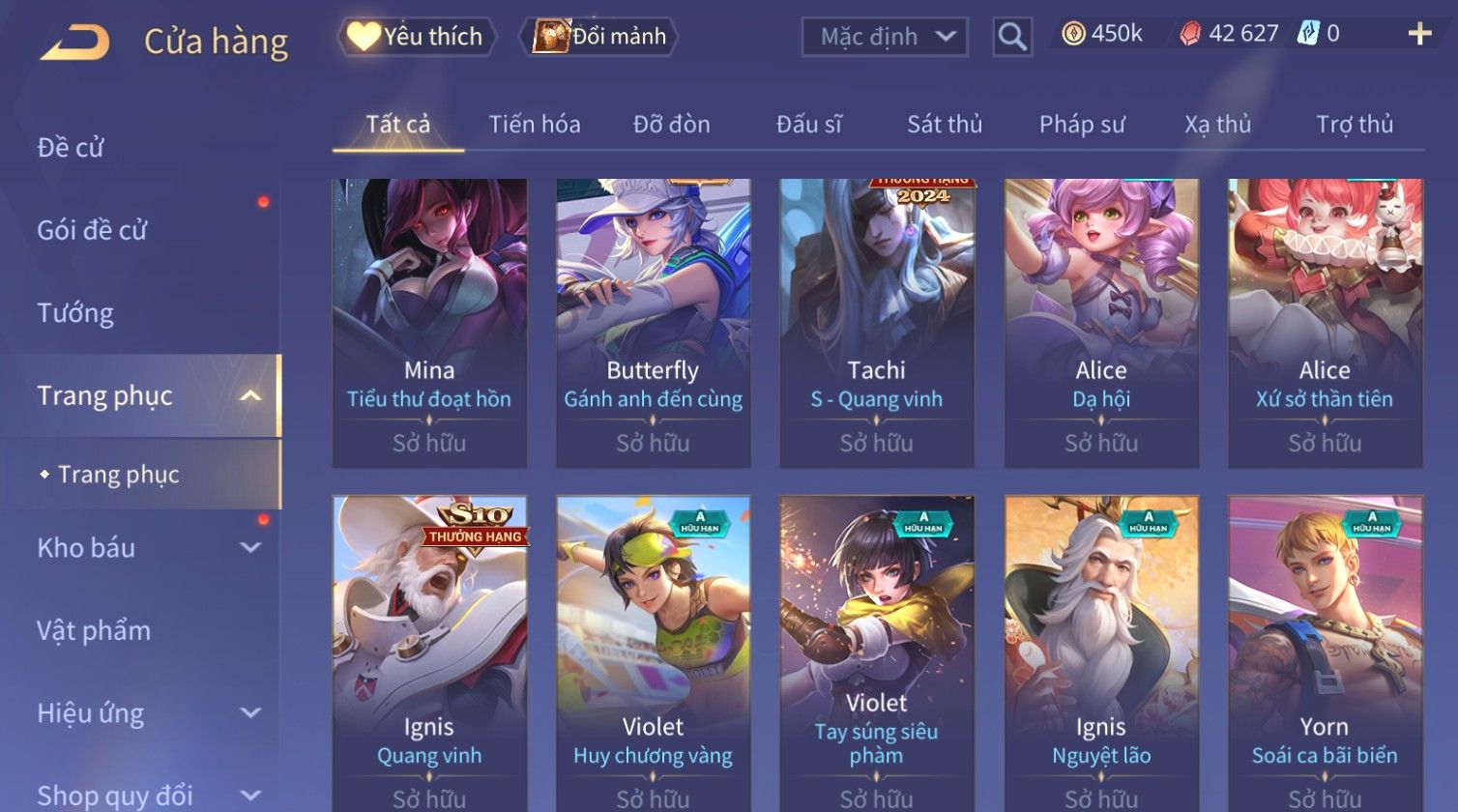Select the Xạ thủ tab

pos(1218,125)
